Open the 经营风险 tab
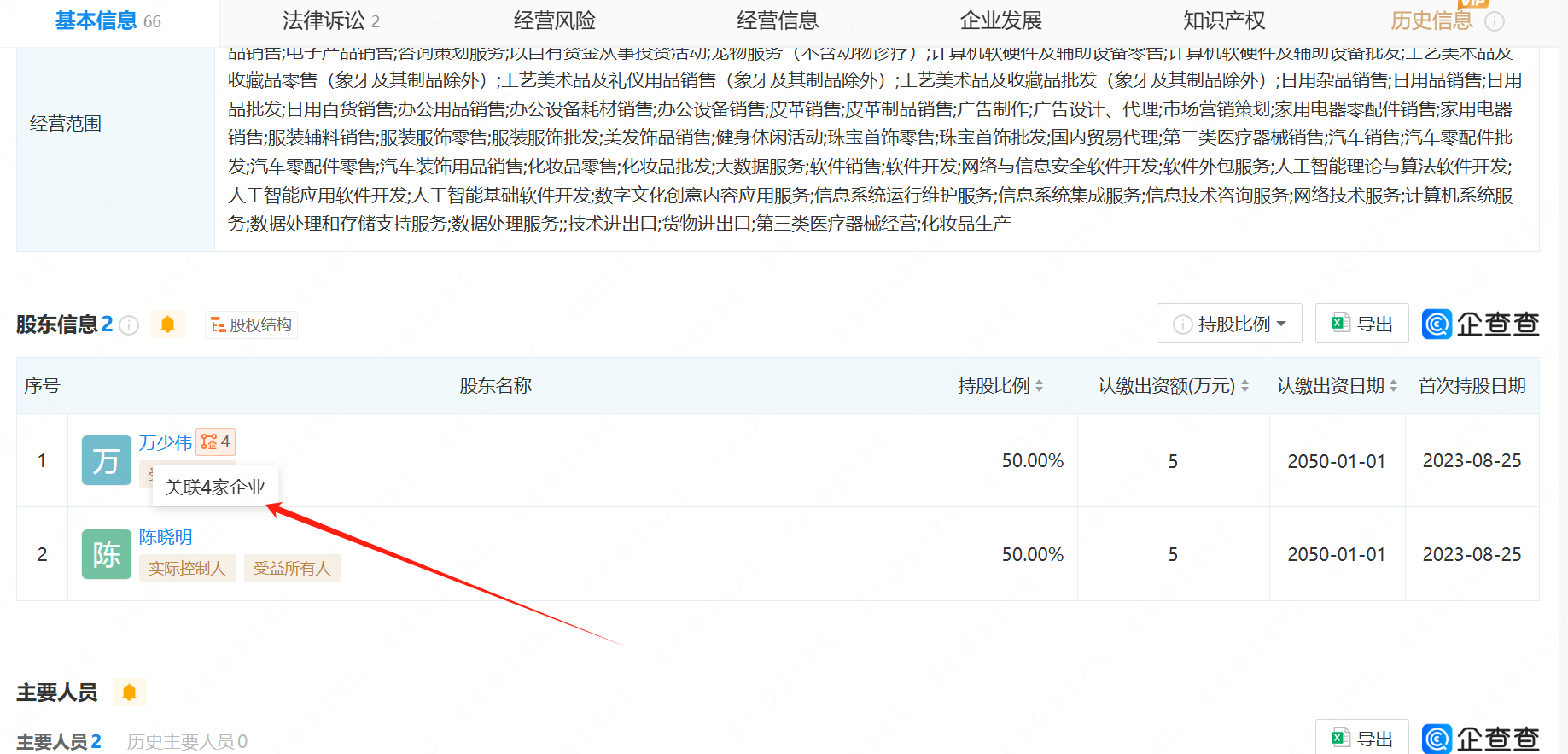 coord(555,21)
